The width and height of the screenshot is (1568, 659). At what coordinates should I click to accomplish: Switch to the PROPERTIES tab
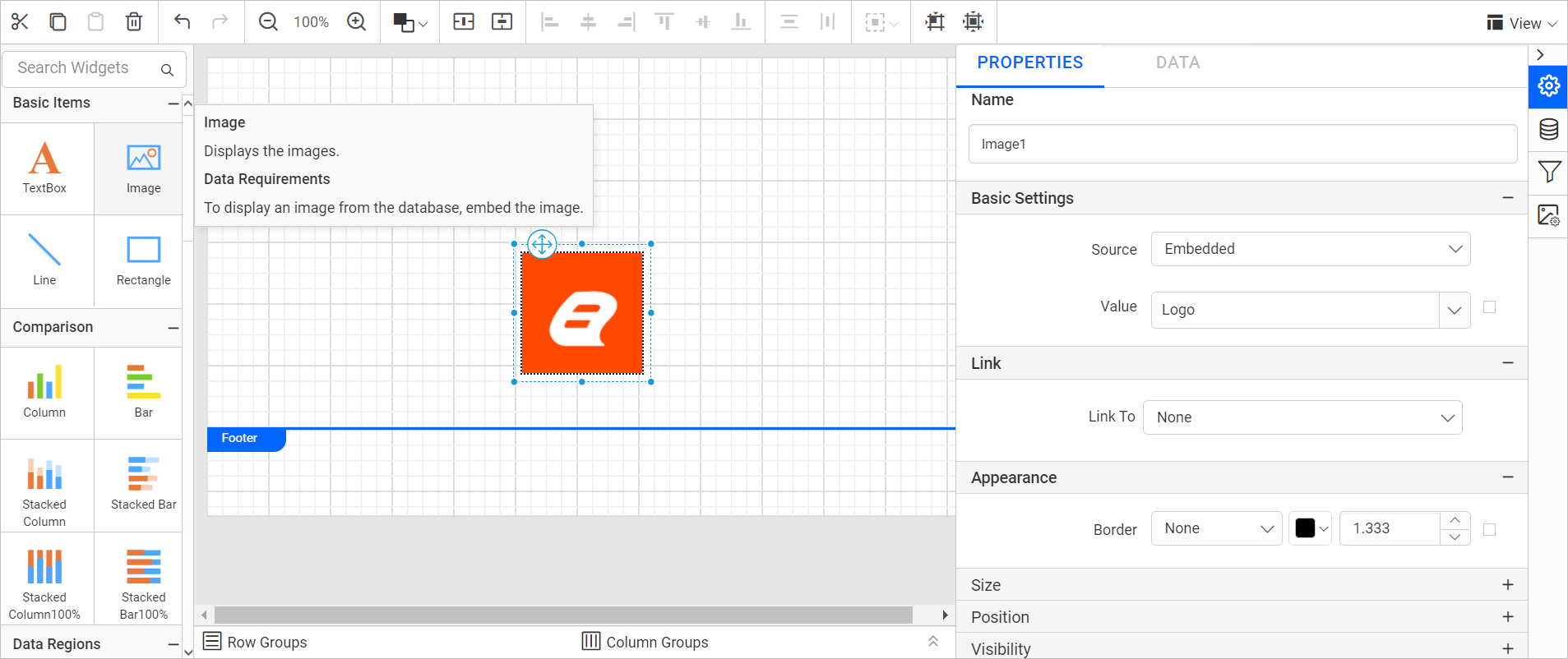[1029, 62]
